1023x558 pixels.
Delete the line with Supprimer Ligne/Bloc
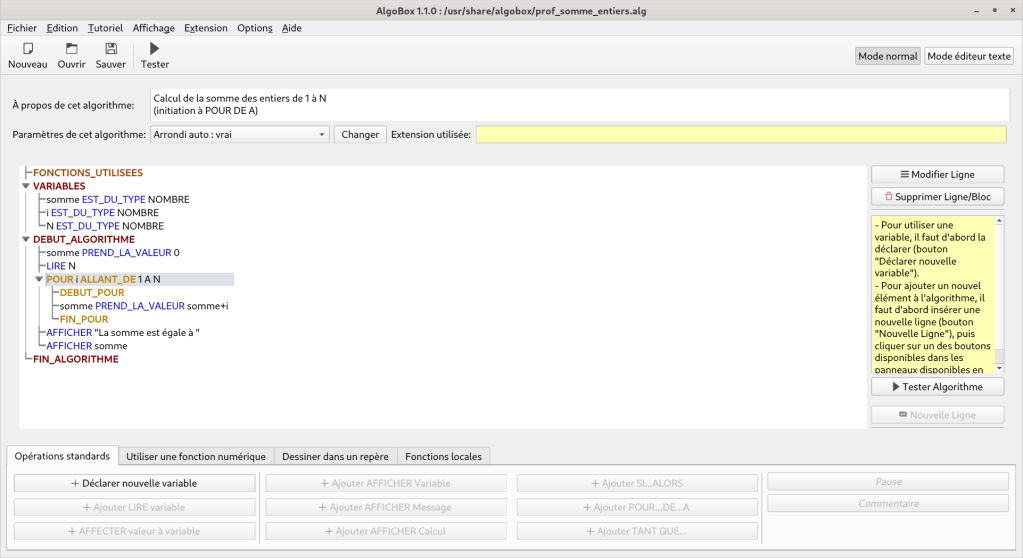tap(937, 197)
